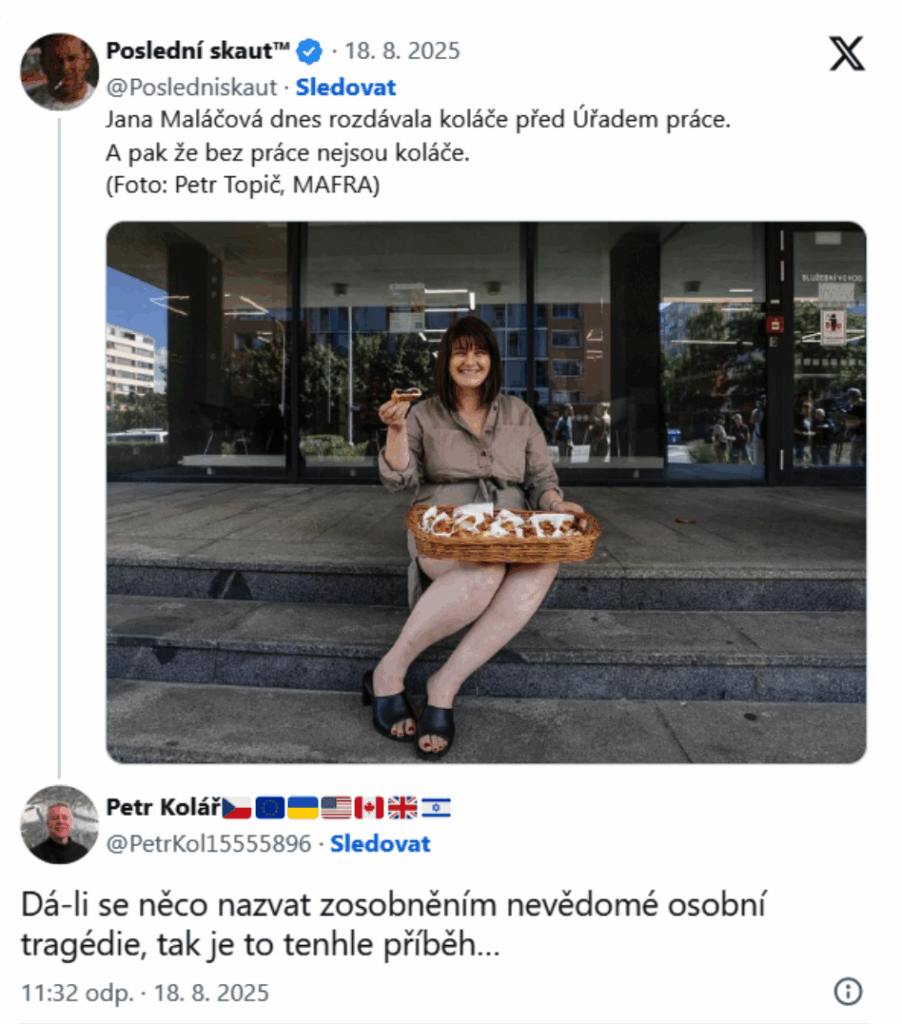
Task: Open the @PetrKol15555896 handle link
Action: click(209, 844)
